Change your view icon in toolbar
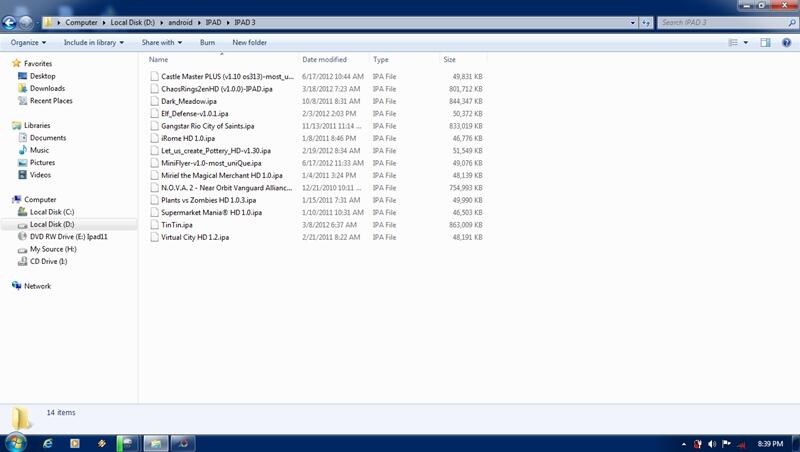 [x=733, y=42]
